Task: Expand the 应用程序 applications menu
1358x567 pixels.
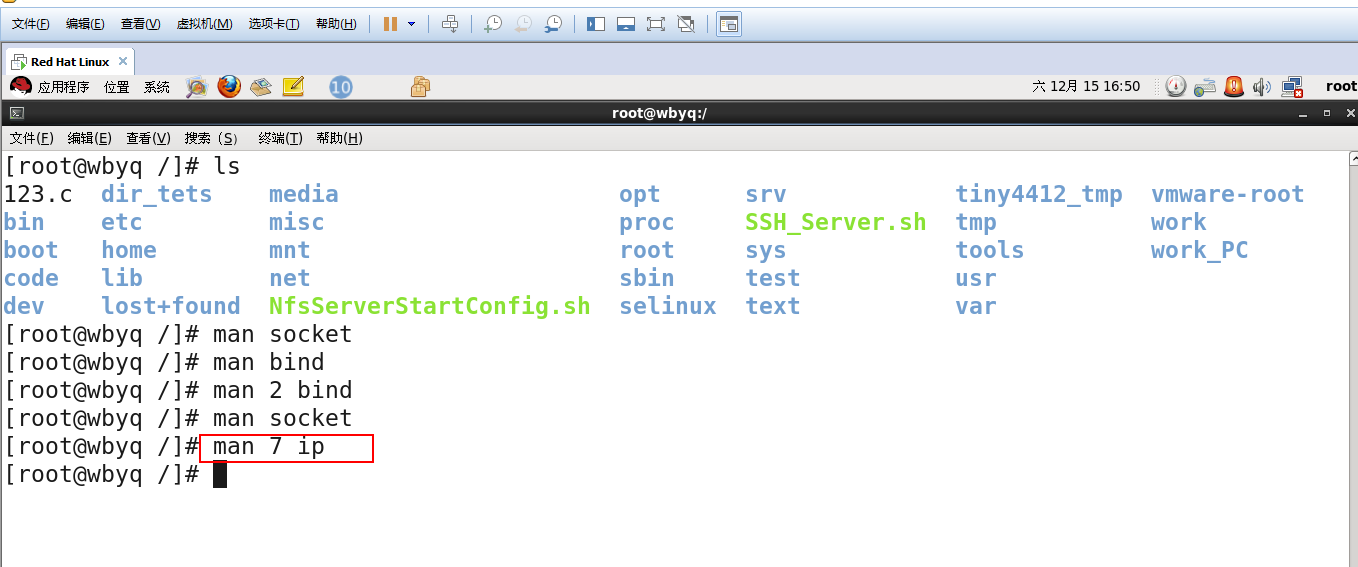Action: (x=52, y=87)
